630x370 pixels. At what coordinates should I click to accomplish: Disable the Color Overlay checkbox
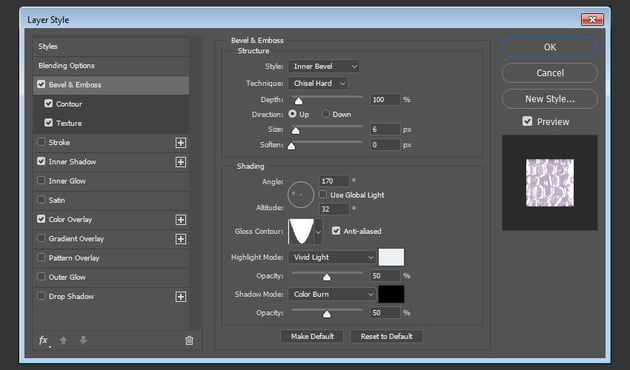point(41,219)
